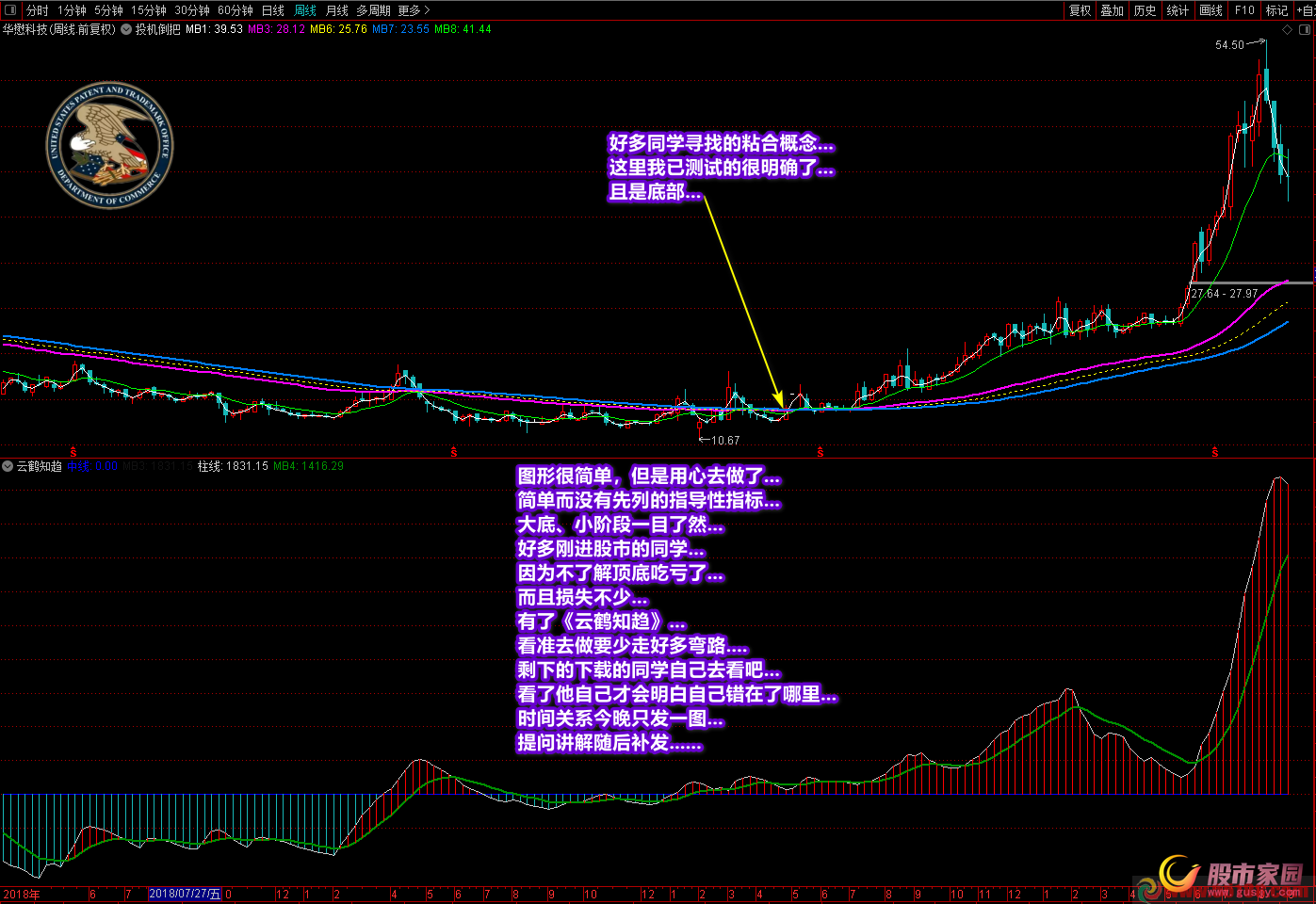Screen dimensions: 1316x904
Task: Add stock to watchlist with +自选
Action: (1306, 10)
